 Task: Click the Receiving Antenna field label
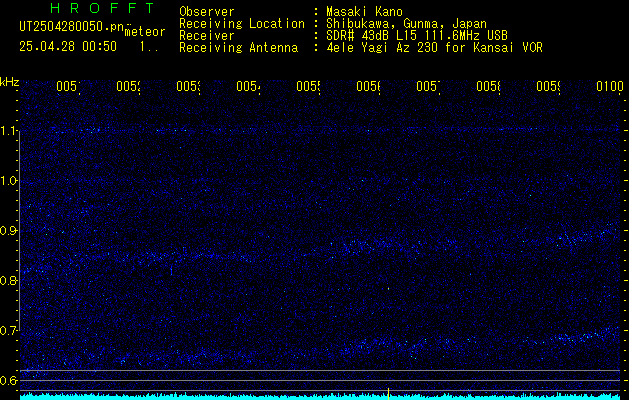(238, 48)
